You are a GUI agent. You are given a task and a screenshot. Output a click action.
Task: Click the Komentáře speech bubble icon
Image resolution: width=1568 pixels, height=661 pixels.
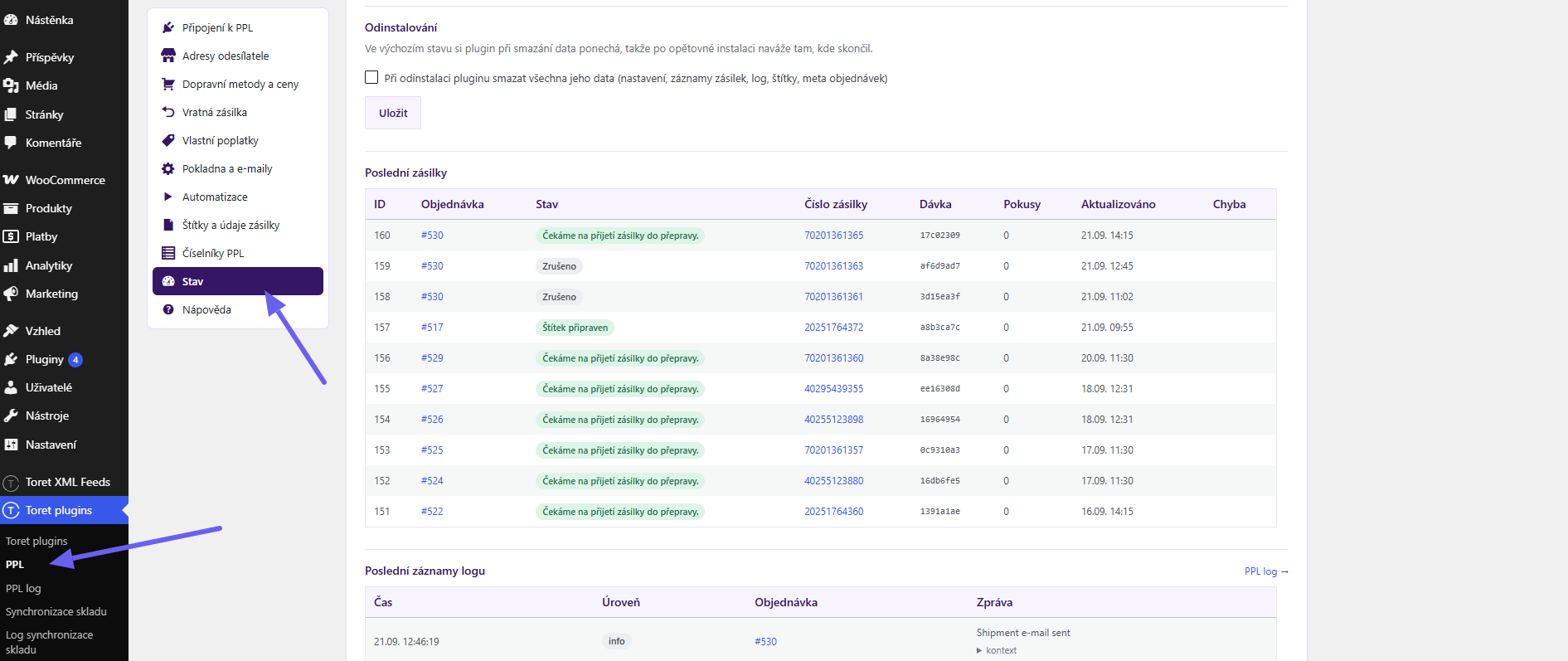11,143
